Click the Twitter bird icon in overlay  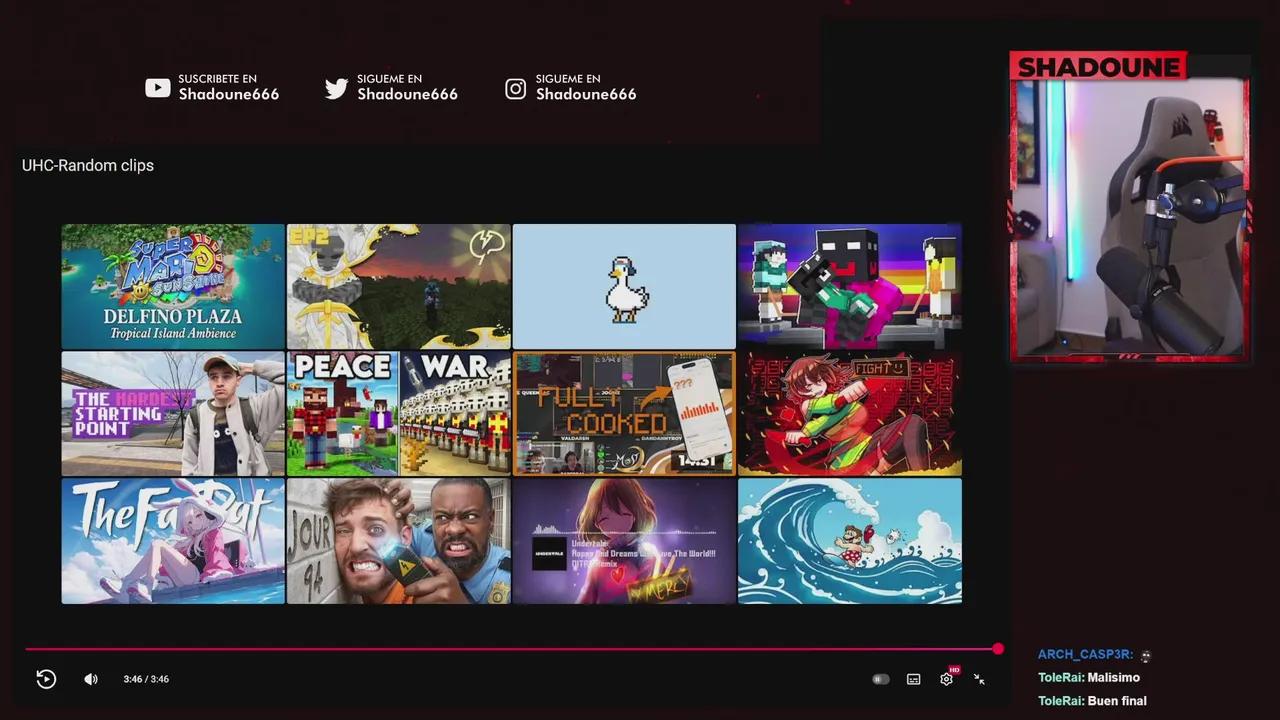pyautogui.click(x=336, y=88)
